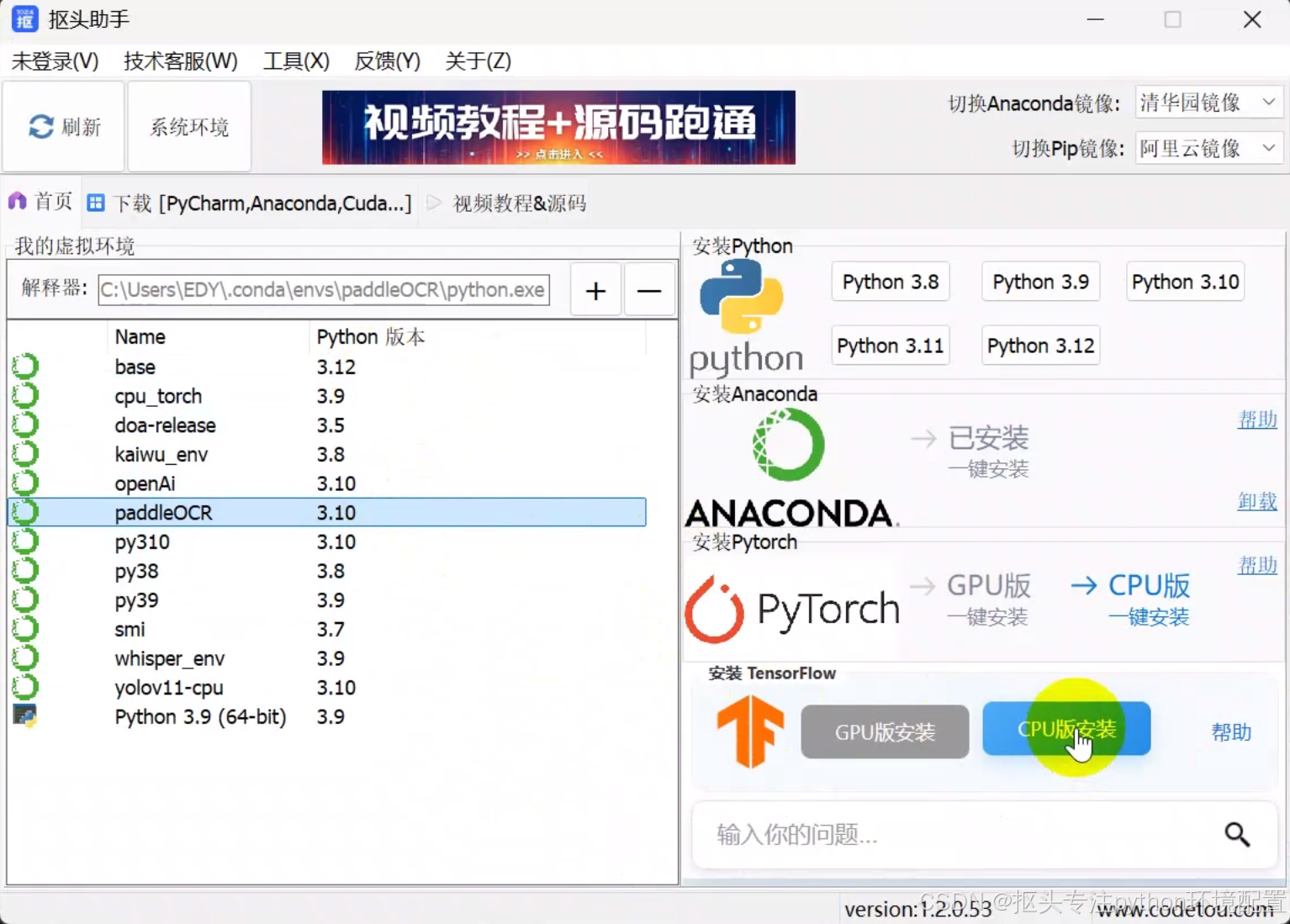Image resolution: width=1290 pixels, height=924 pixels.
Task: Remove environment with the minus button
Action: pos(648,290)
